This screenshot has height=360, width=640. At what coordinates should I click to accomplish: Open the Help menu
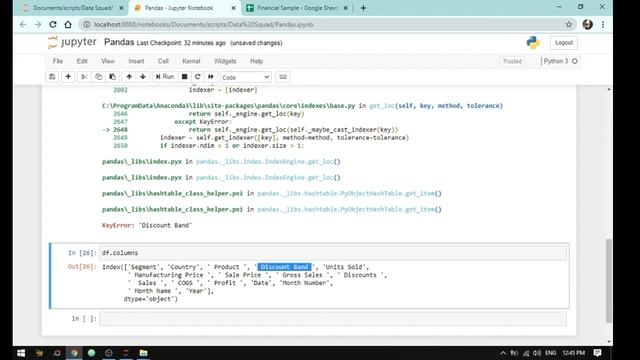pyautogui.click(x=256, y=61)
